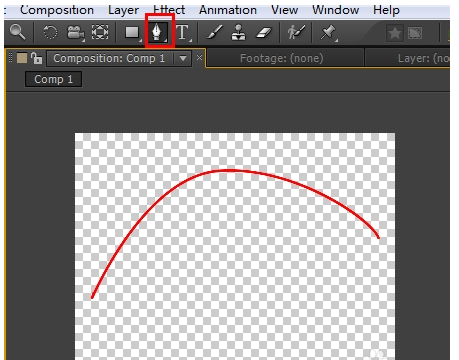Open the View menu
Image resolution: width=459 pixels, height=360 pixels.
click(x=284, y=10)
